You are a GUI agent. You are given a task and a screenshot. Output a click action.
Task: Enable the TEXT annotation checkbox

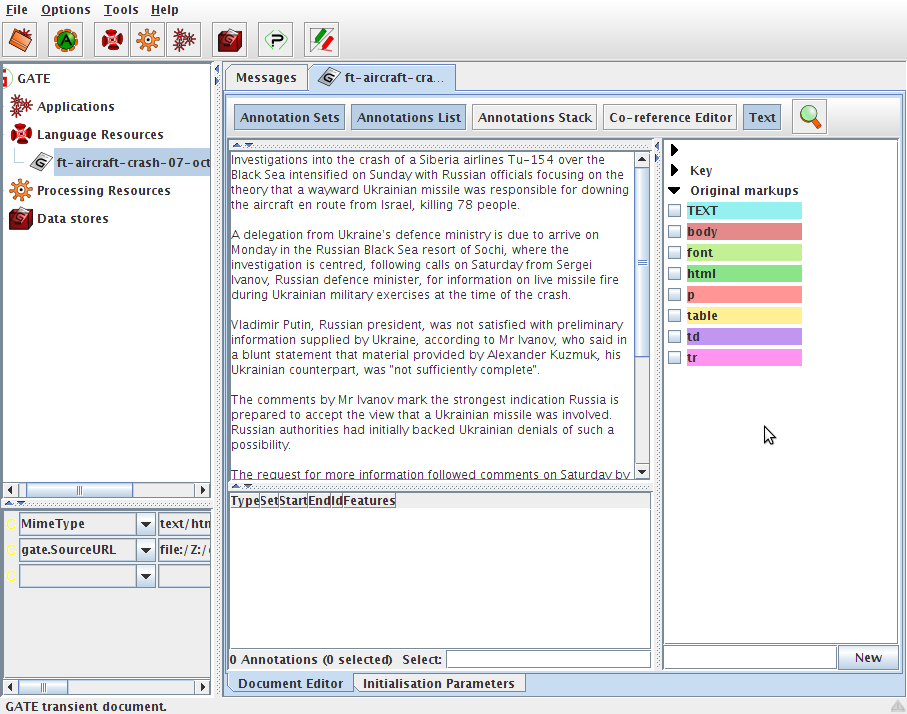[675, 211]
